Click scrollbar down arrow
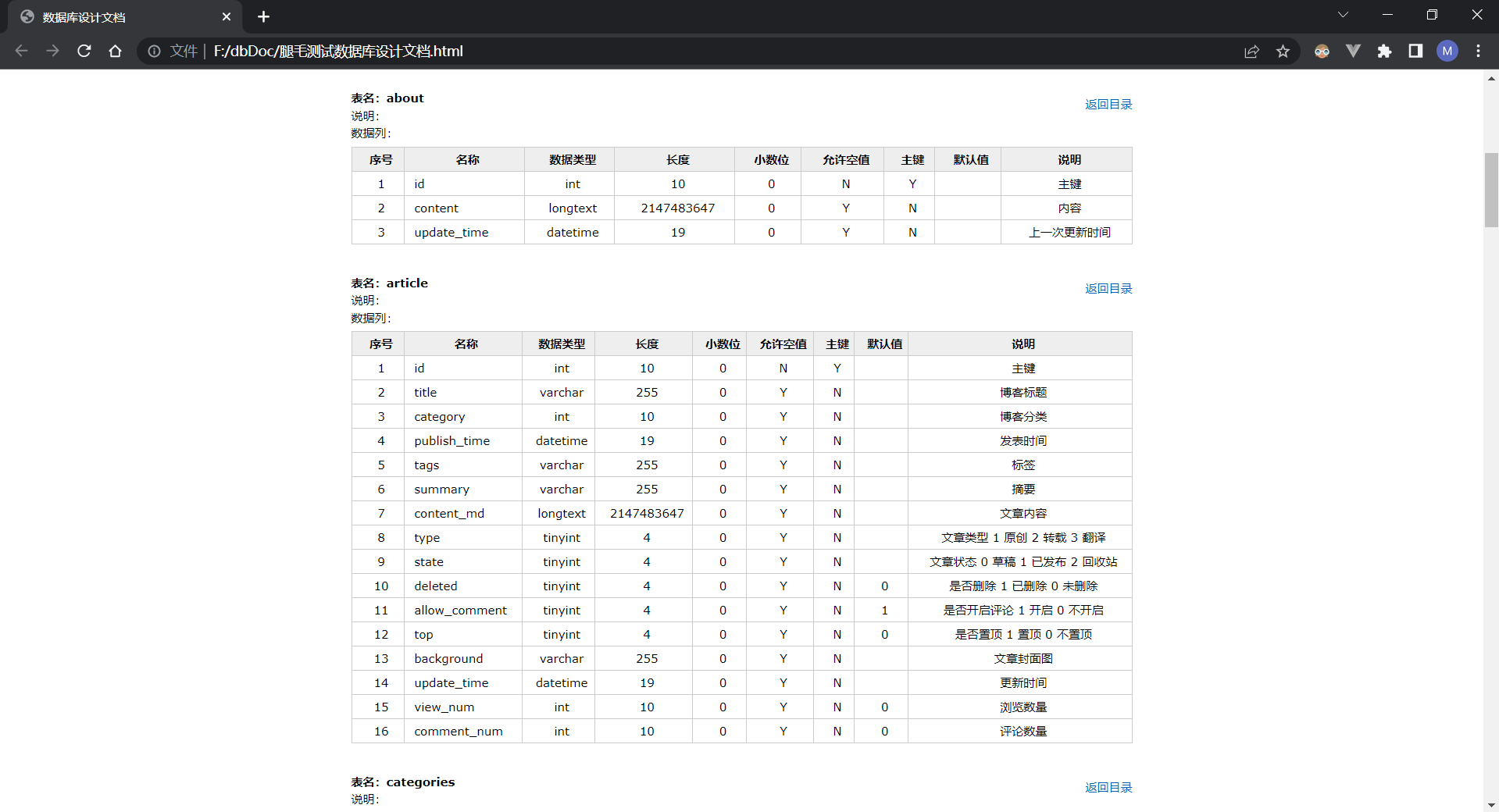1499x812 pixels. tap(1491, 804)
